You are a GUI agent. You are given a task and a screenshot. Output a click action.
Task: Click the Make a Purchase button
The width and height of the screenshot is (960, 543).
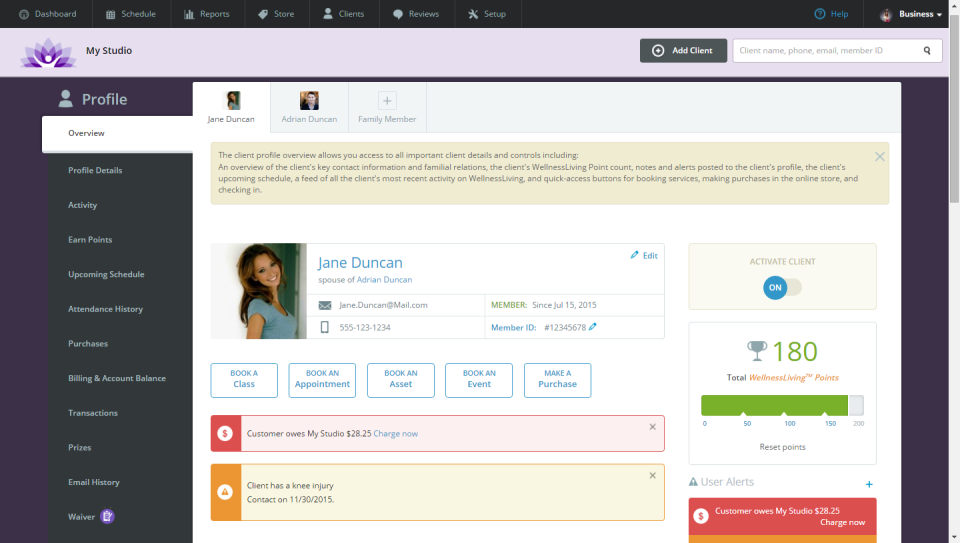click(558, 380)
